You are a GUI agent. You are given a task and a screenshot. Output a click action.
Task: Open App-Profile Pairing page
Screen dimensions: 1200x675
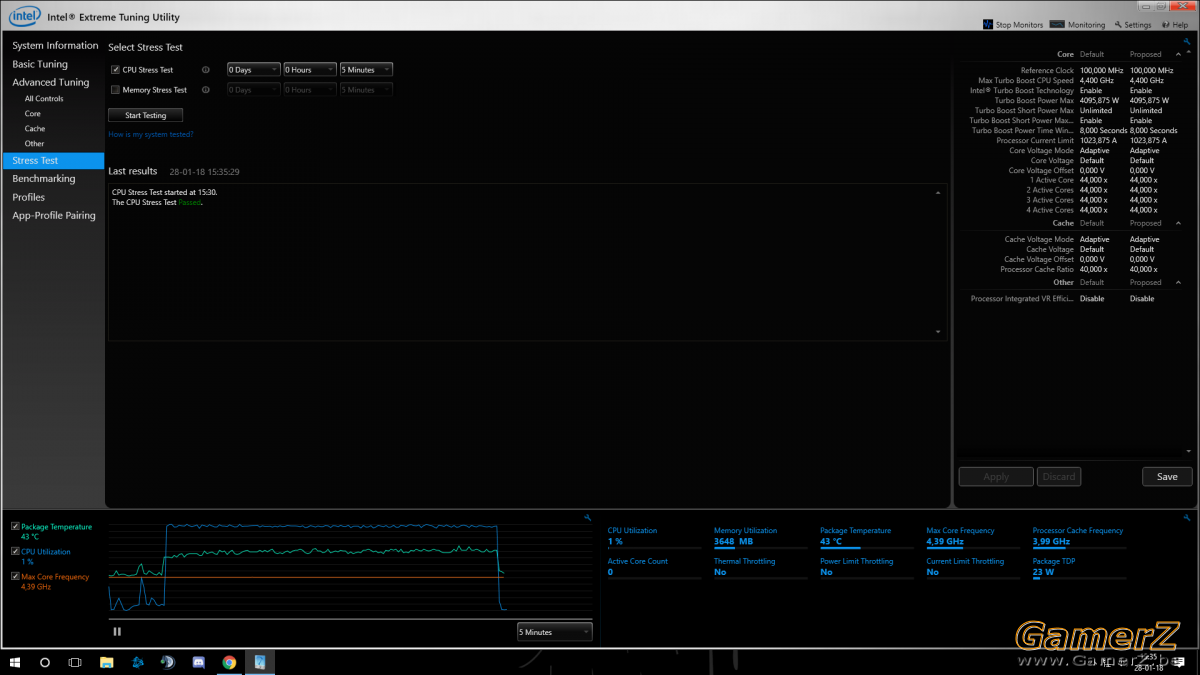click(x=53, y=215)
